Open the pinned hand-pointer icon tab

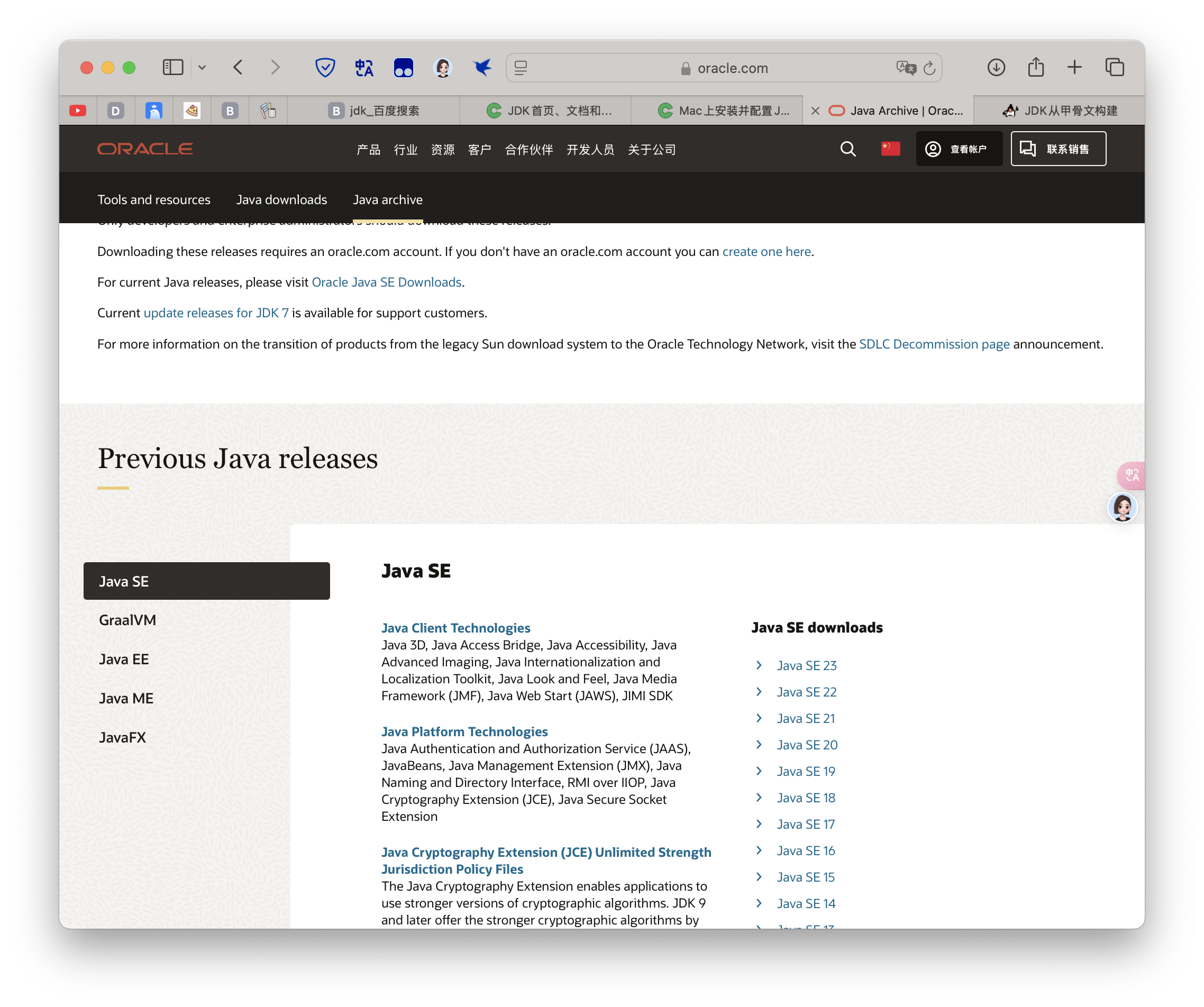tap(268, 111)
